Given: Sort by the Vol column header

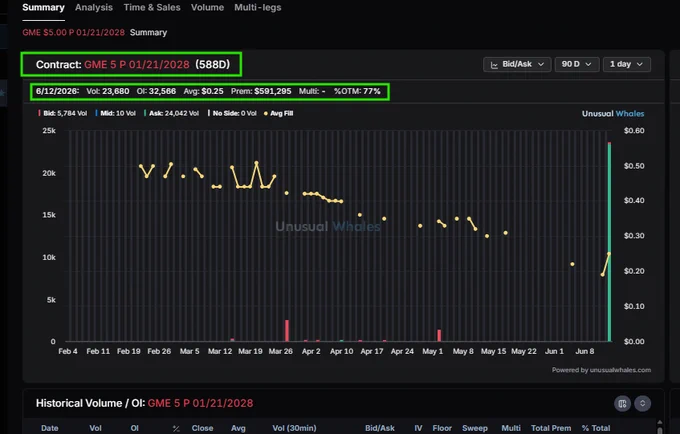Looking at the screenshot, I should (95, 428).
